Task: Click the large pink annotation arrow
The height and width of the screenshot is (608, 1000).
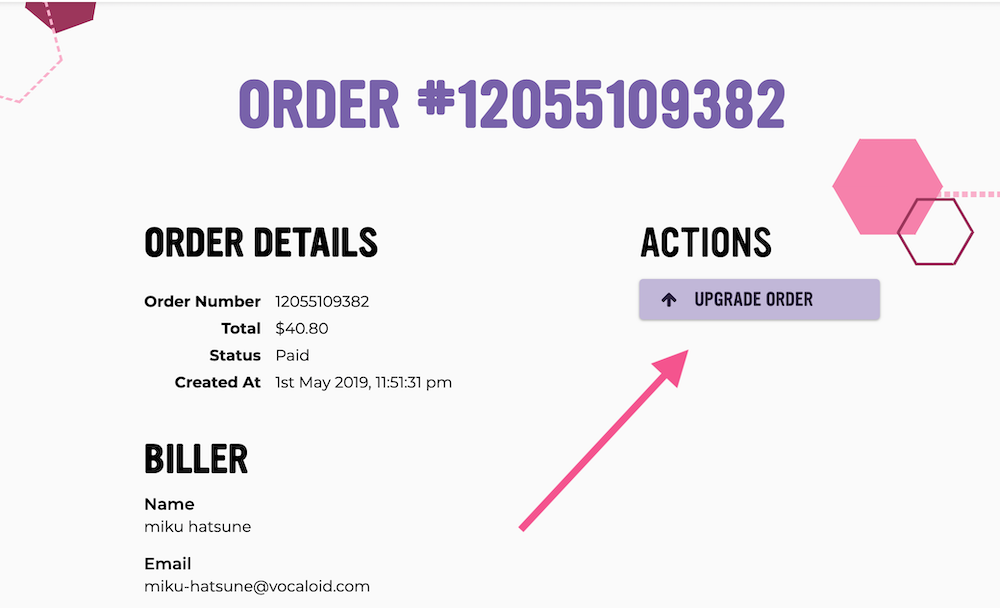Action: coord(603,440)
